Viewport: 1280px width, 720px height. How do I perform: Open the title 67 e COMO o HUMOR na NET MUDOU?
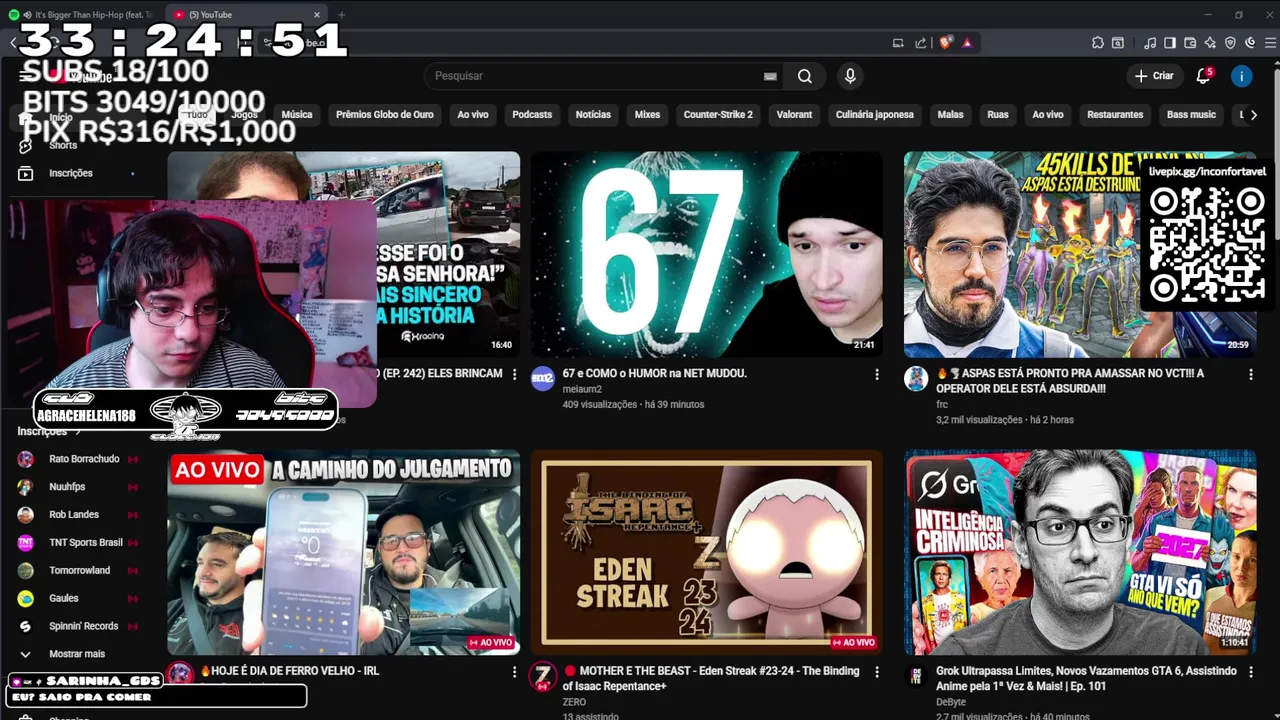[655, 373]
